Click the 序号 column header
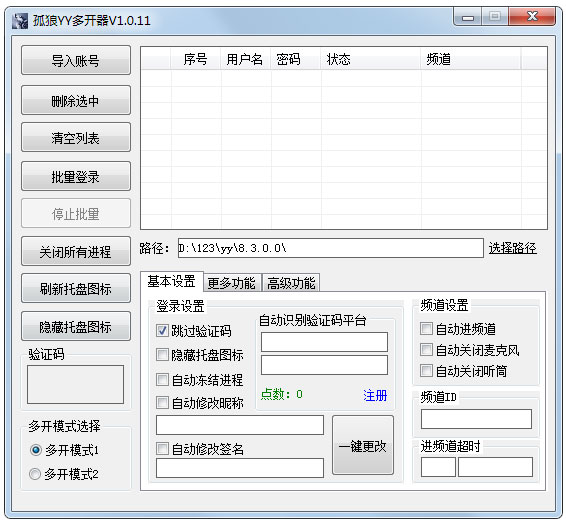This screenshot has width=566, height=524. pos(195,59)
